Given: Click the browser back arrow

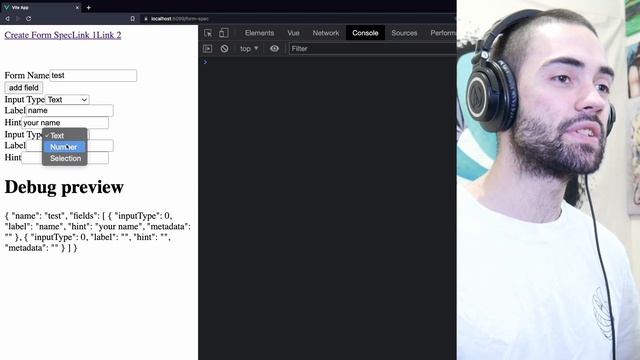Looking at the screenshot, I should (7, 19).
